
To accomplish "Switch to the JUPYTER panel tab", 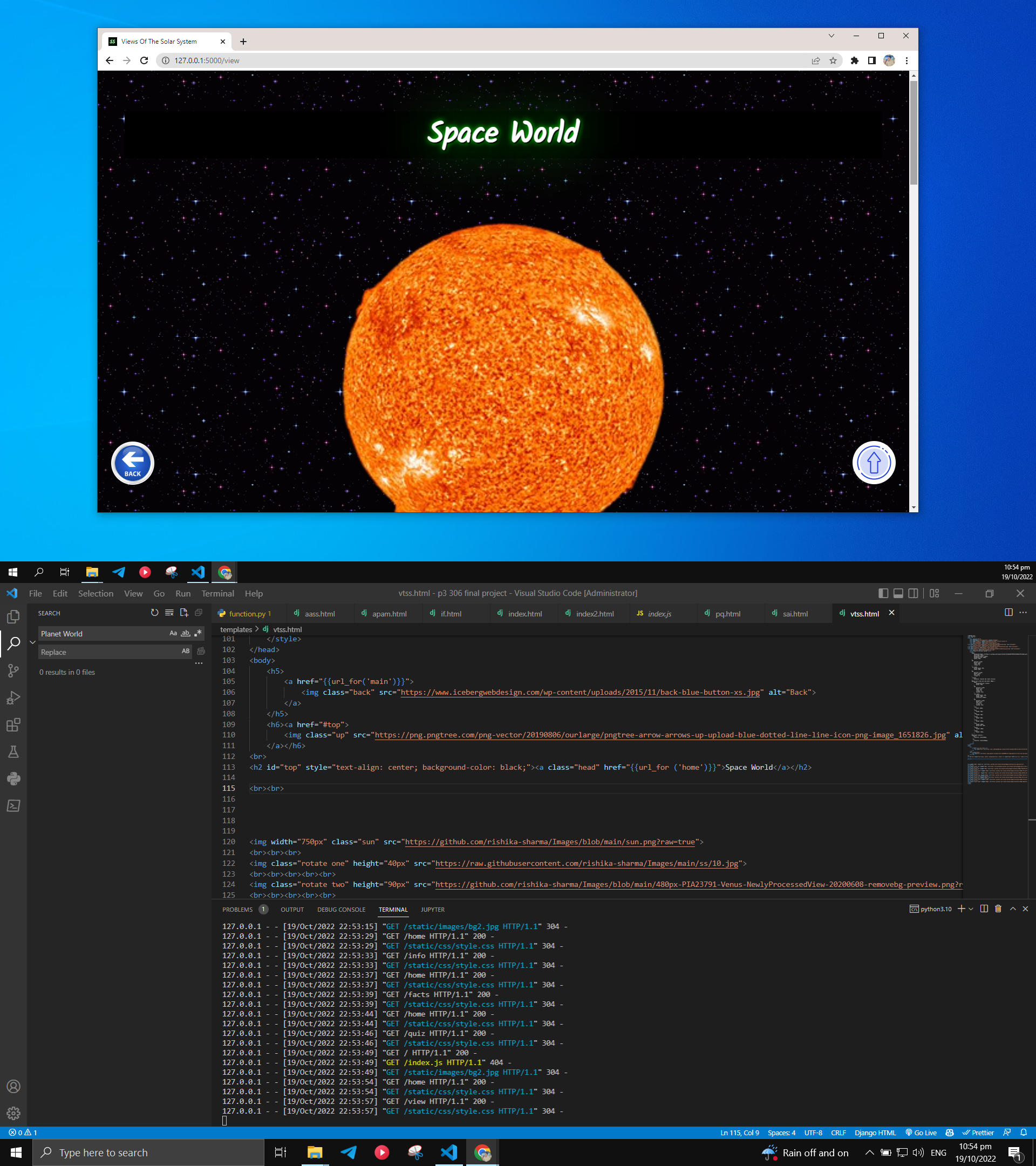I will (432, 909).
